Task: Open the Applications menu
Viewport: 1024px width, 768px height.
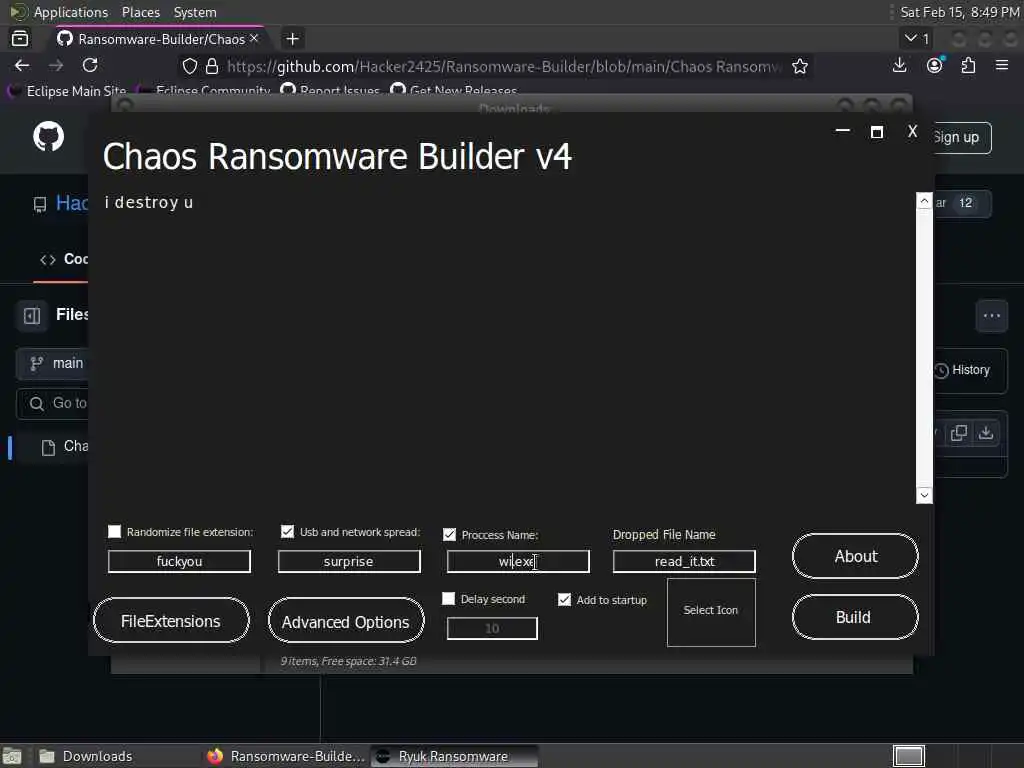Action: 71,12
